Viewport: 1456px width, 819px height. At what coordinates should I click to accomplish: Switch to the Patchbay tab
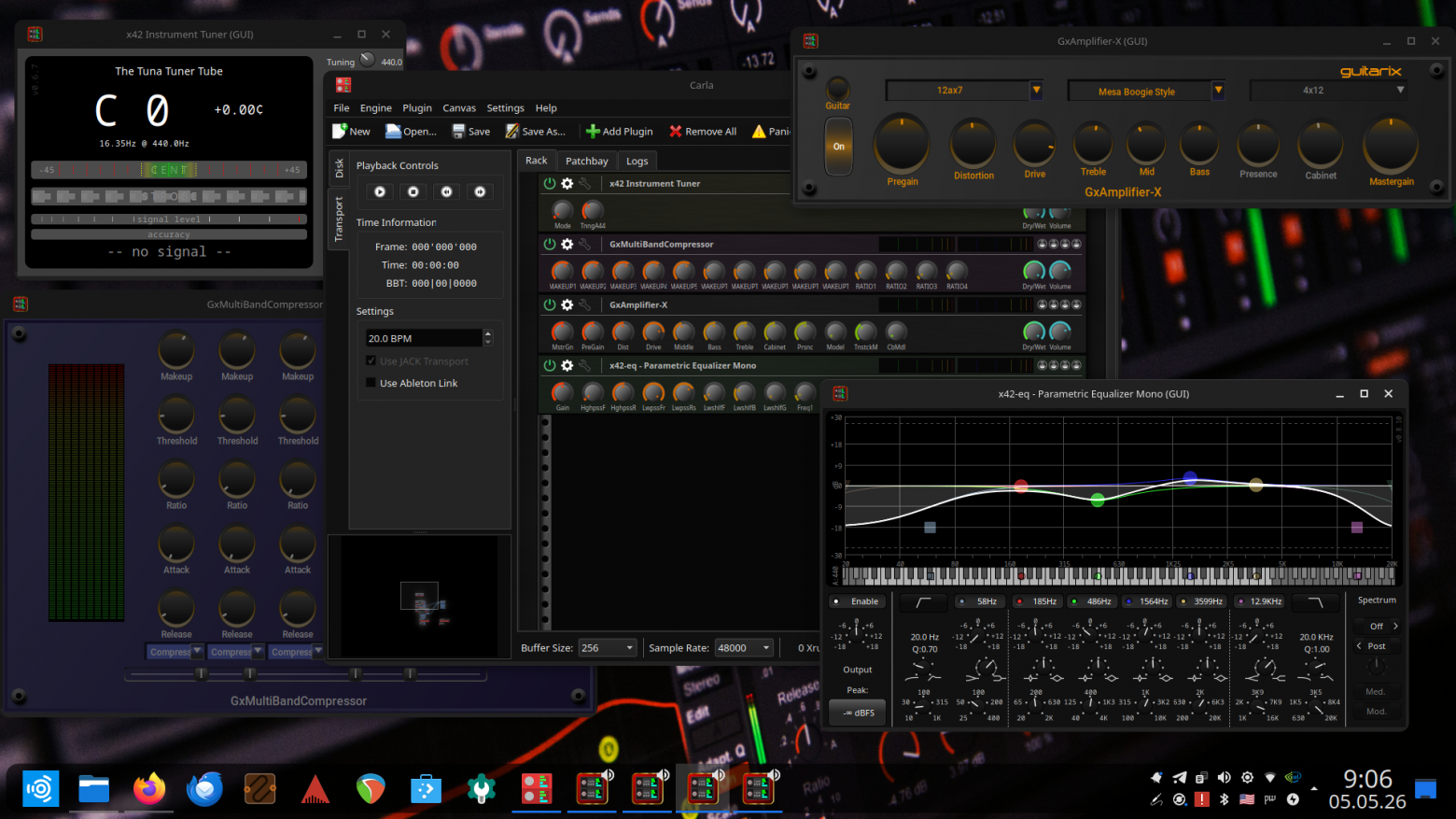[587, 161]
